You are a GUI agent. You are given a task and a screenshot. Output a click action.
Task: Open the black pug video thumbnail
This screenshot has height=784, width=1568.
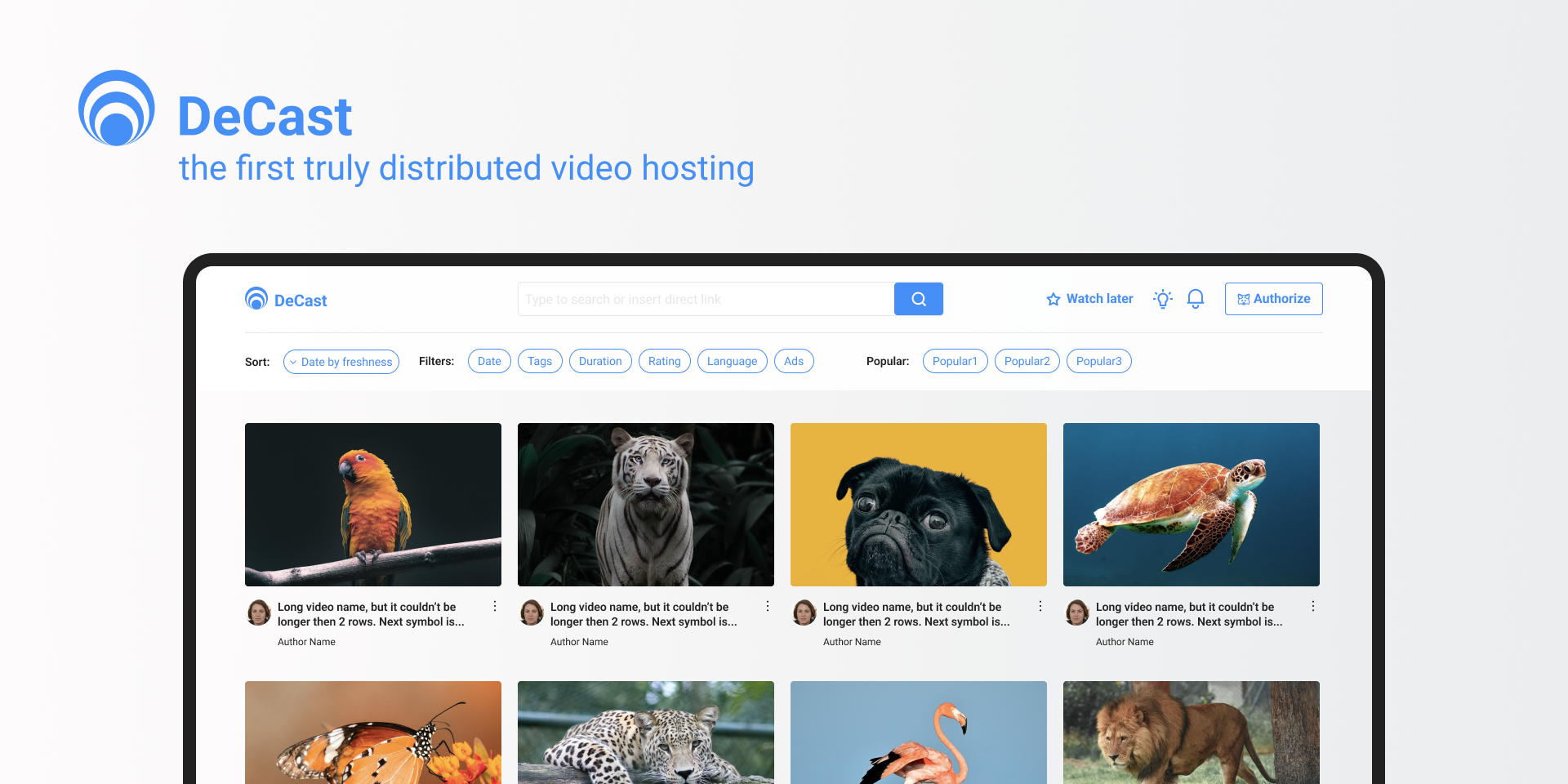tap(919, 505)
